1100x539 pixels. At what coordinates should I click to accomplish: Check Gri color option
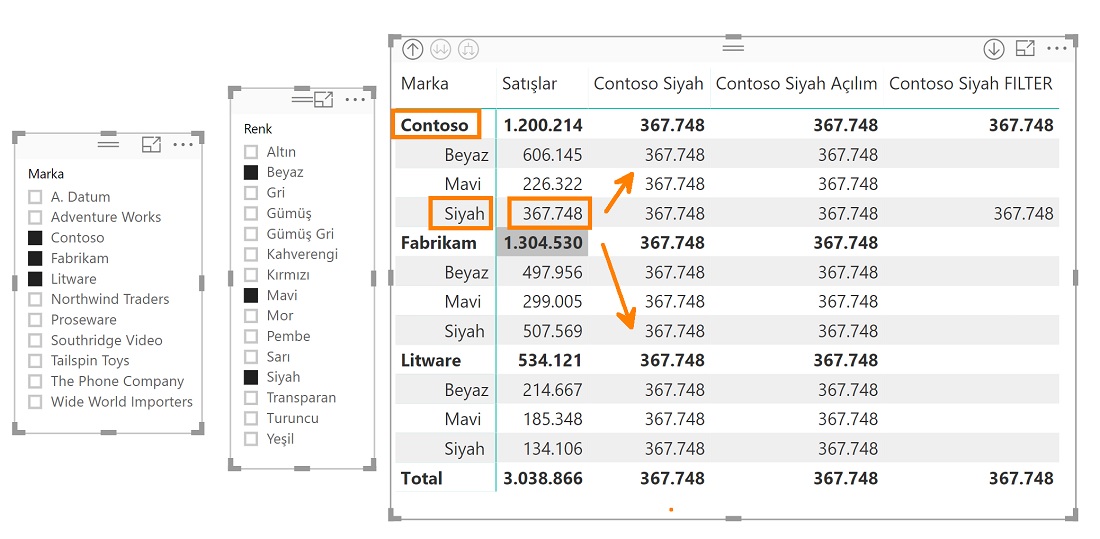coord(250,192)
